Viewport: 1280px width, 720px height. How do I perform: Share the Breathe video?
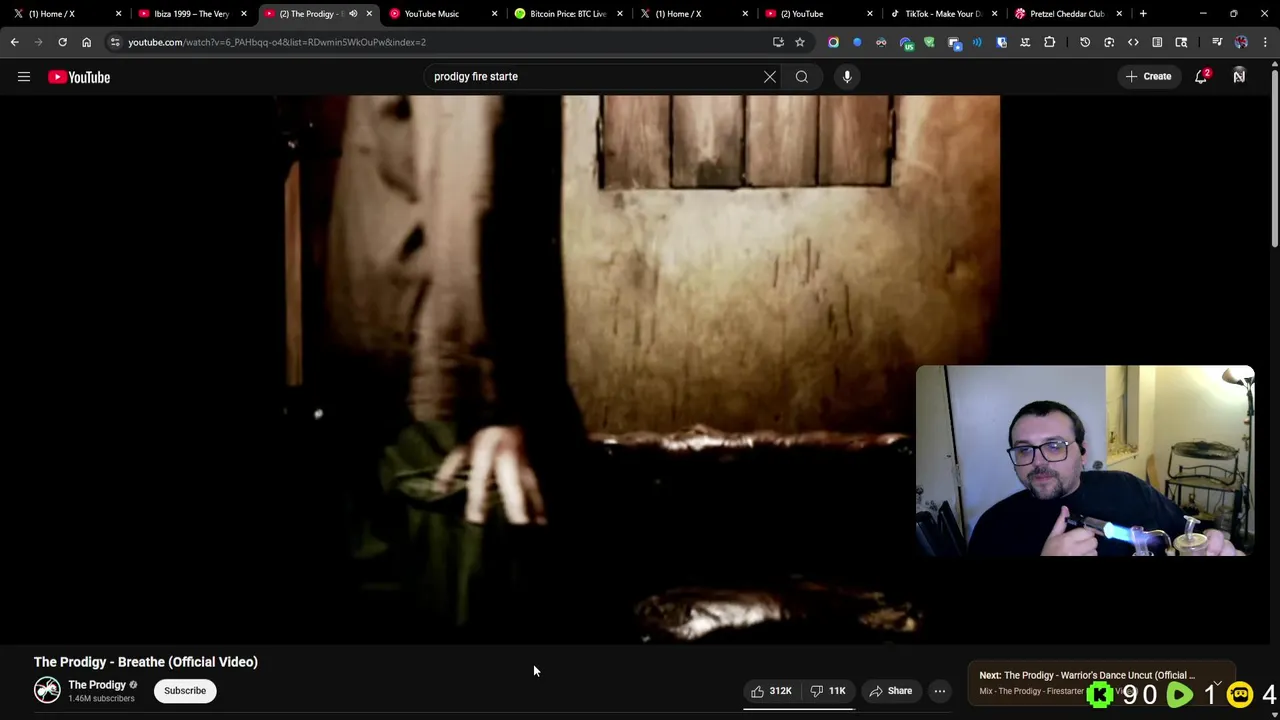point(890,691)
